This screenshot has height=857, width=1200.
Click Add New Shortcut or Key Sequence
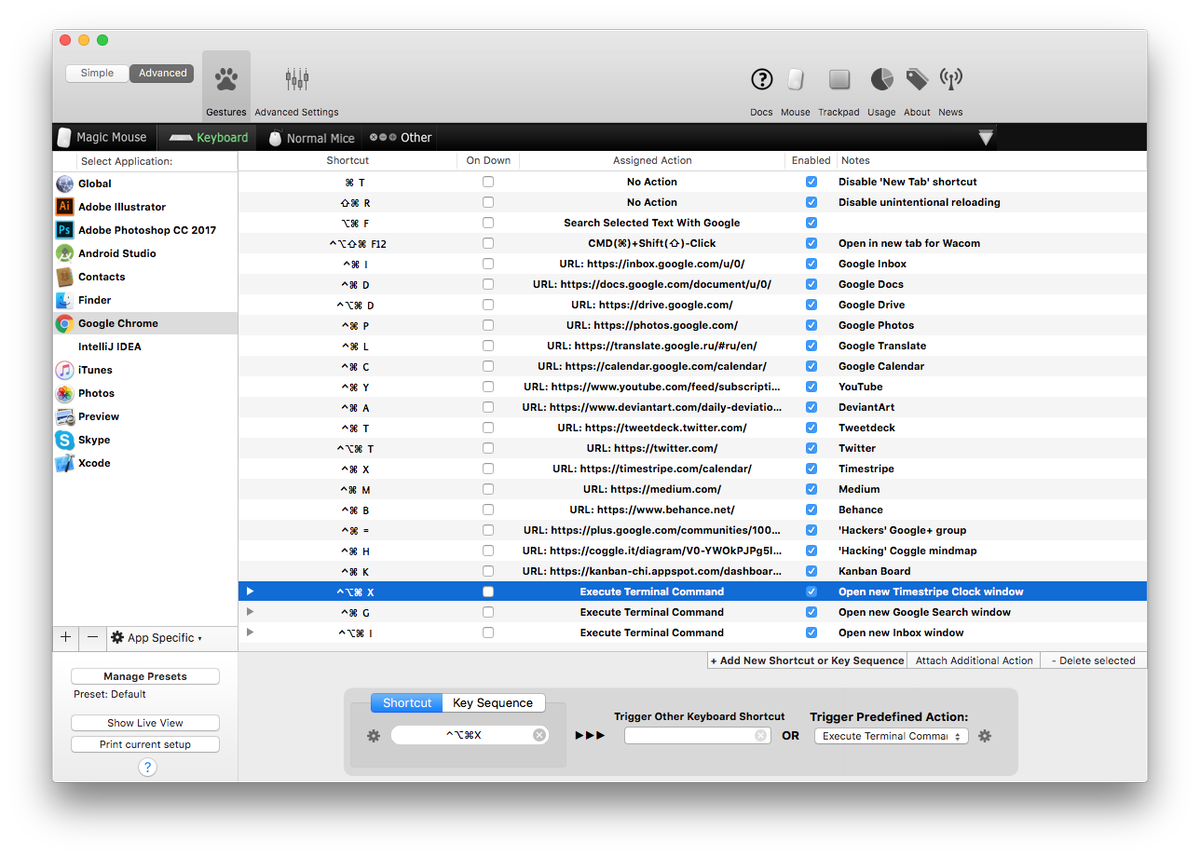806,660
